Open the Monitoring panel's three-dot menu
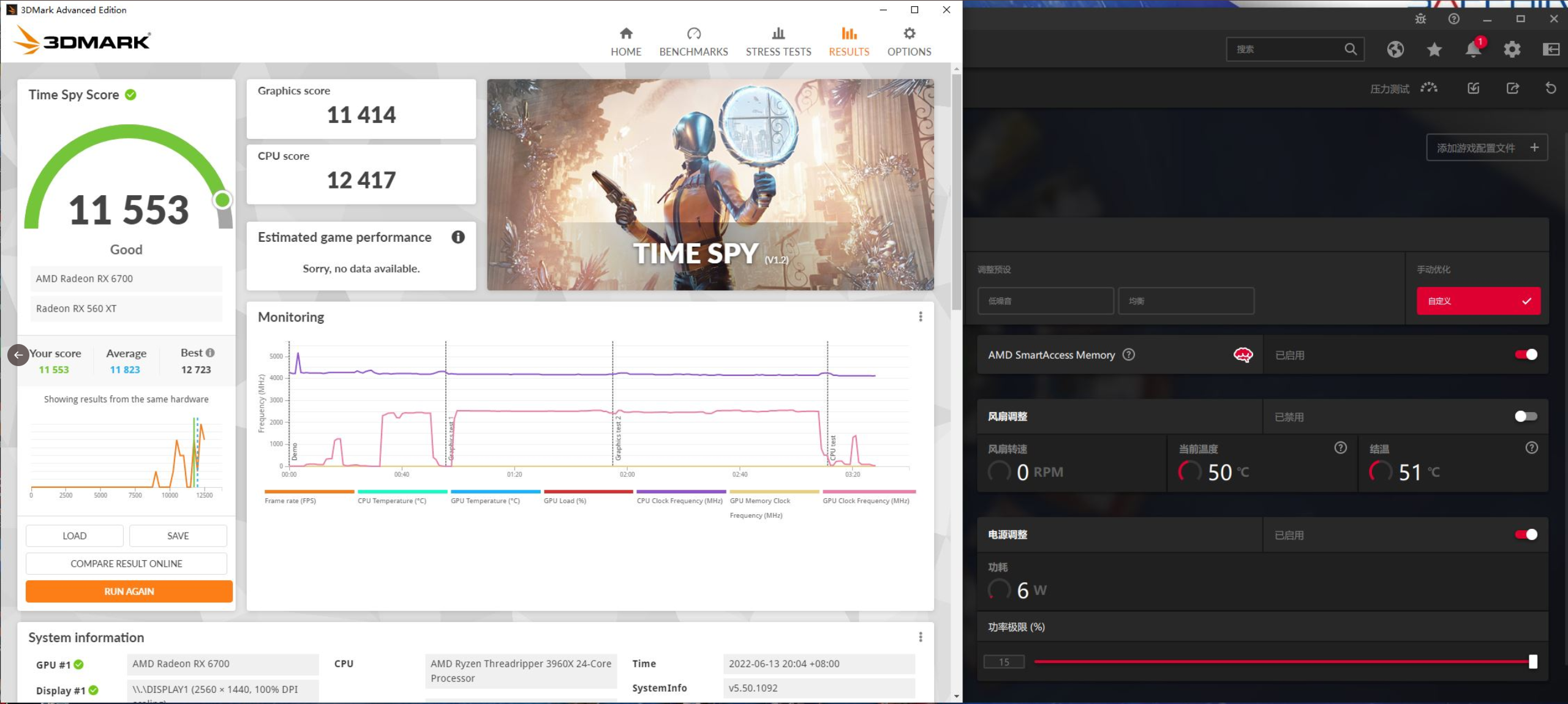 [x=920, y=316]
